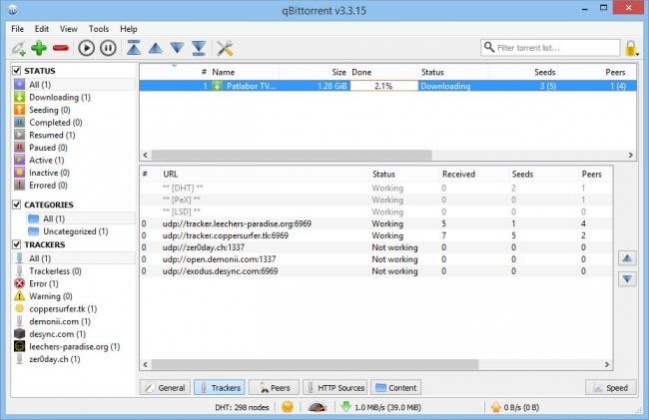The image size is (649, 420).
Task: Open the Speed graph tab
Action: pyautogui.click(x=611, y=388)
